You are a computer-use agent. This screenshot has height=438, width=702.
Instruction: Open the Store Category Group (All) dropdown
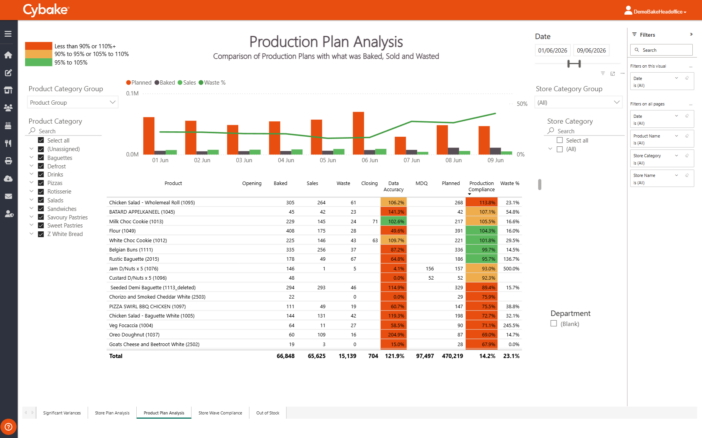coord(579,103)
